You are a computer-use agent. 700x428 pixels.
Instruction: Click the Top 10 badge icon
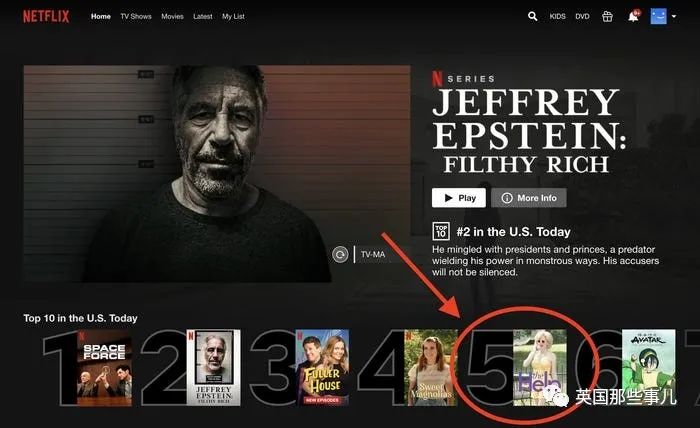coord(441,231)
